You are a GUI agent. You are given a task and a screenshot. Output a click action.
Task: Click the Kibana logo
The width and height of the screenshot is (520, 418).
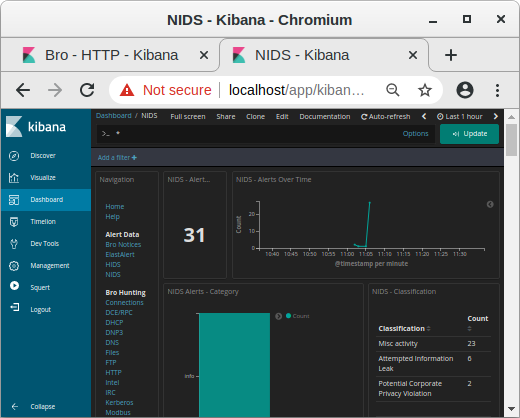click(36, 127)
